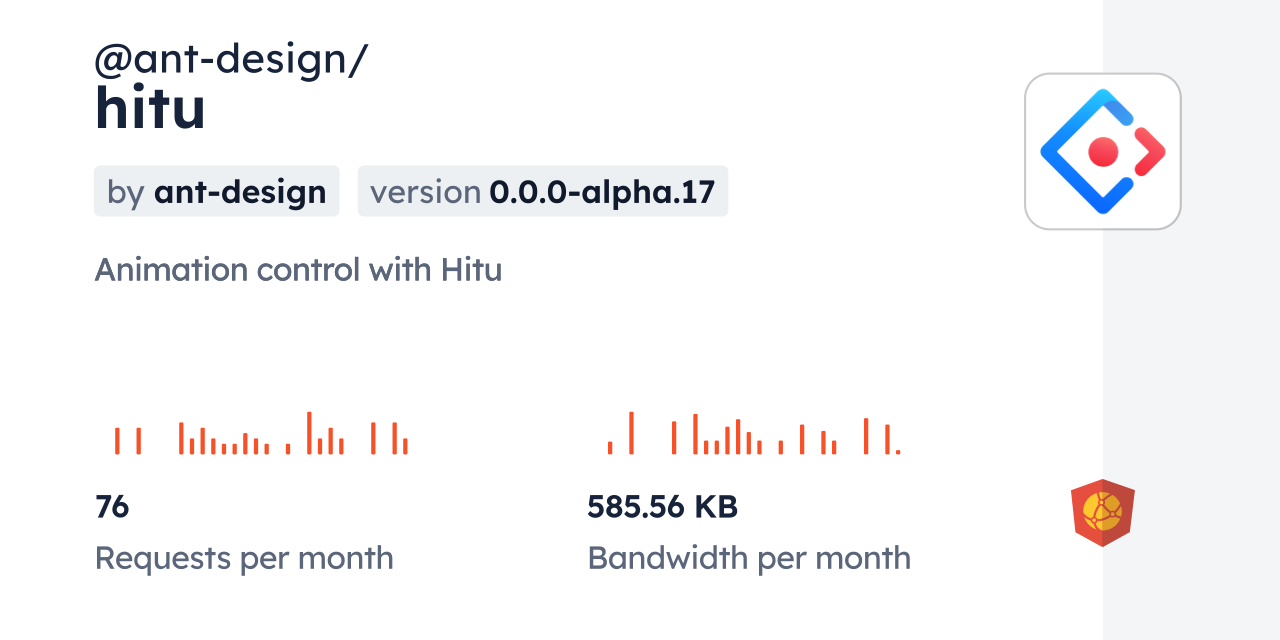Screen dimensions: 1280x640
Task: Click the red dot inside Ant Design logo
Action: tap(1103, 152)
